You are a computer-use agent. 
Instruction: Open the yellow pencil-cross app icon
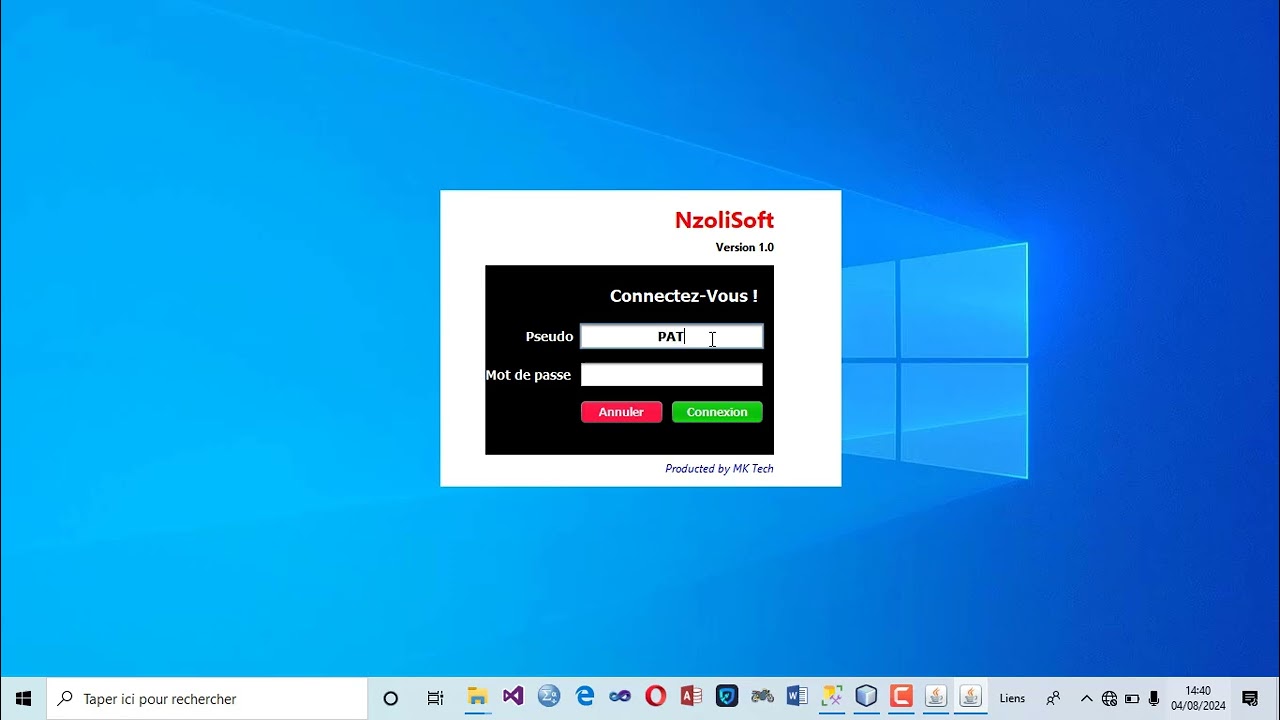pos(832,696)
